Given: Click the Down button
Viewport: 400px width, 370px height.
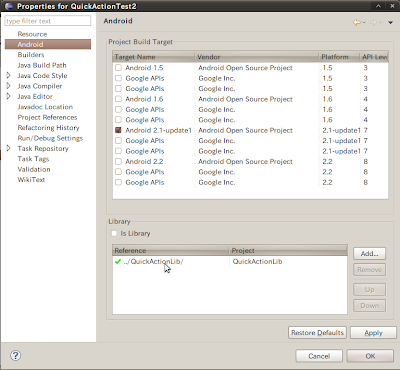Looking at the screenshot, I should (369, 305).
